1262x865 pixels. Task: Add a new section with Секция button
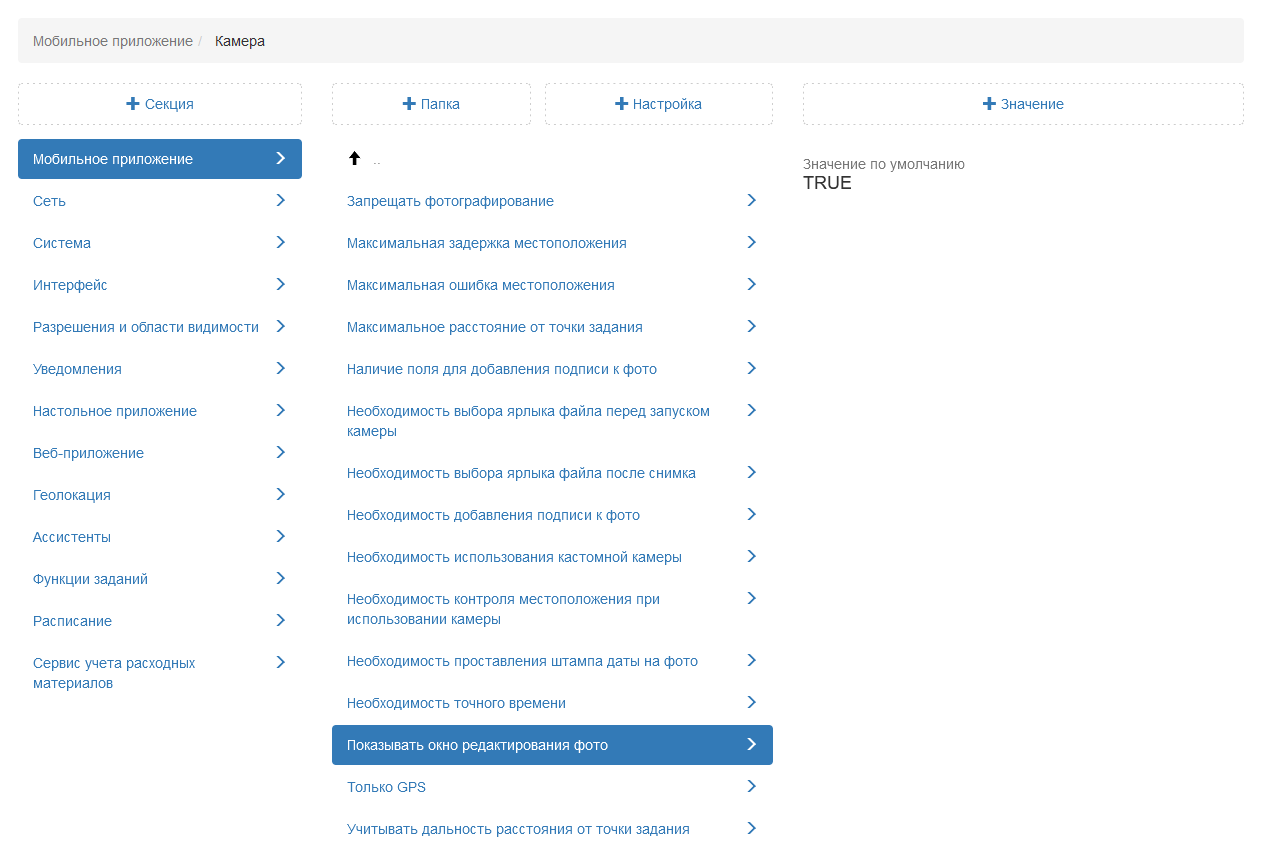coord(160,104)
